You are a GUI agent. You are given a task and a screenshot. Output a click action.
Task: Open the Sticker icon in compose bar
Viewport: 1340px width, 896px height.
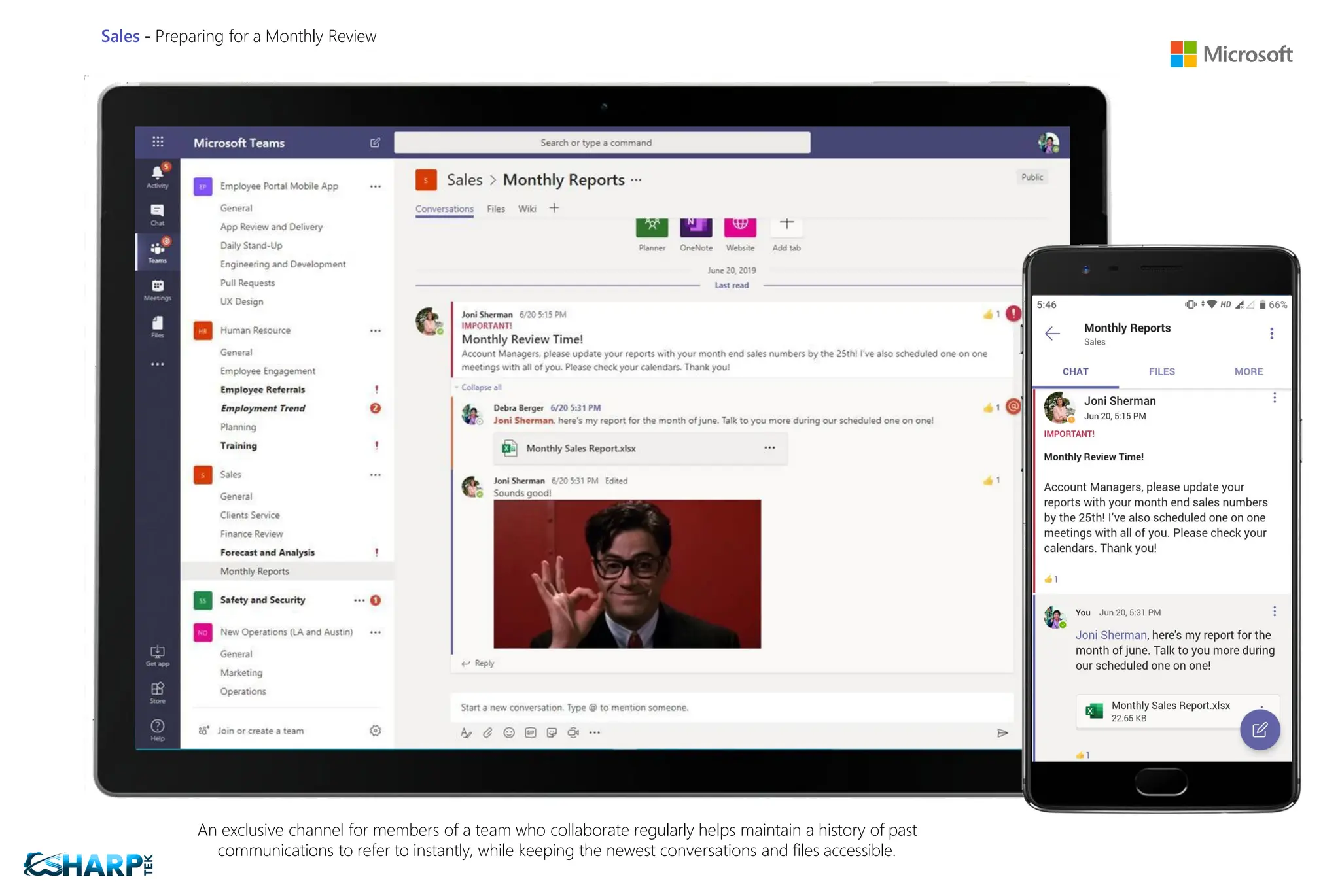click(x=552, y=732)
